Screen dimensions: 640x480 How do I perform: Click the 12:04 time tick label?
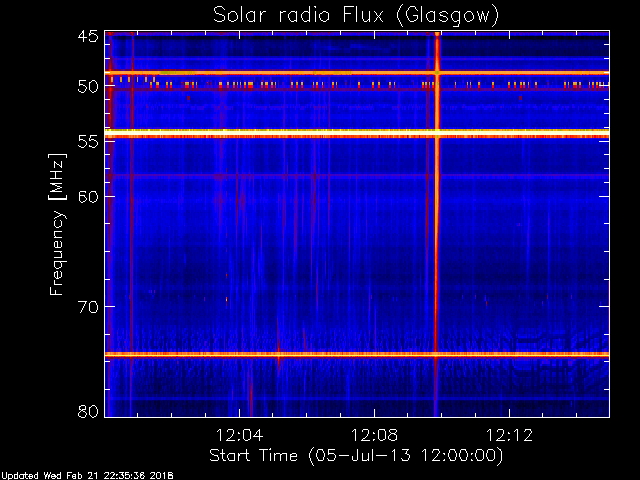click(240, 435)
